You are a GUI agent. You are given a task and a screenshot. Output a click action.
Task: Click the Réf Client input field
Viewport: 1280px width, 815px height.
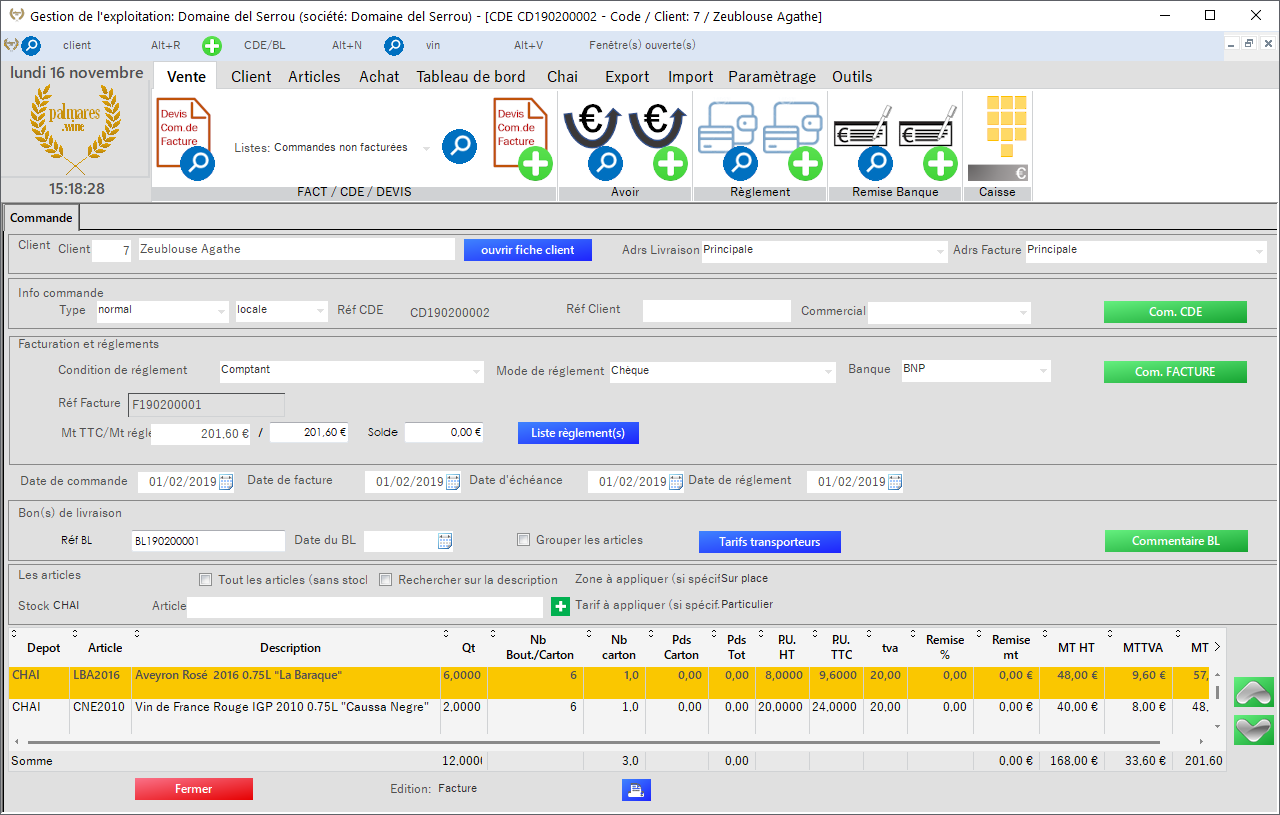(716, 311)
